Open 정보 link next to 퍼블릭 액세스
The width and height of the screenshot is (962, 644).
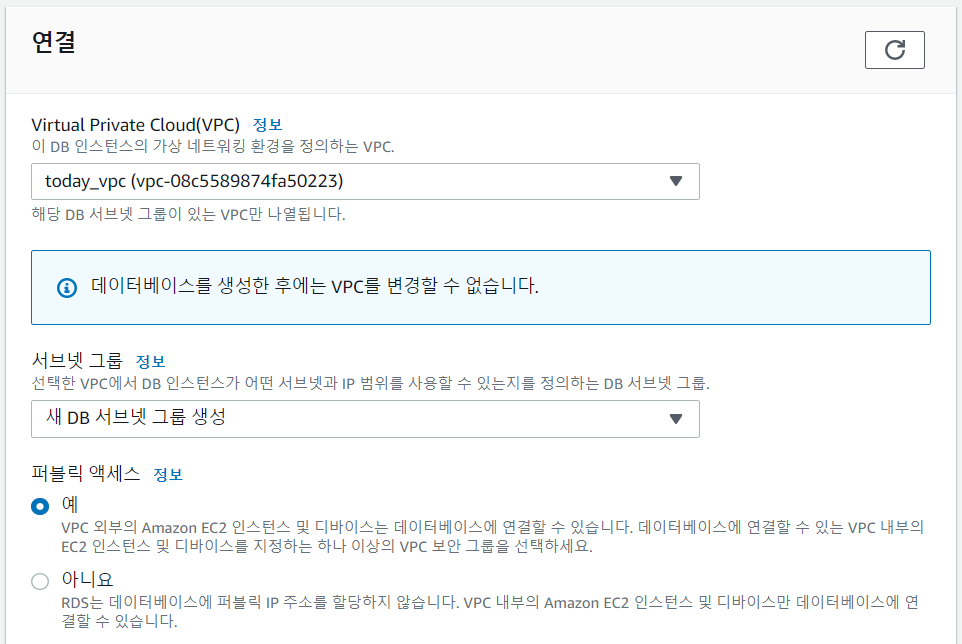tap(167, 474)
